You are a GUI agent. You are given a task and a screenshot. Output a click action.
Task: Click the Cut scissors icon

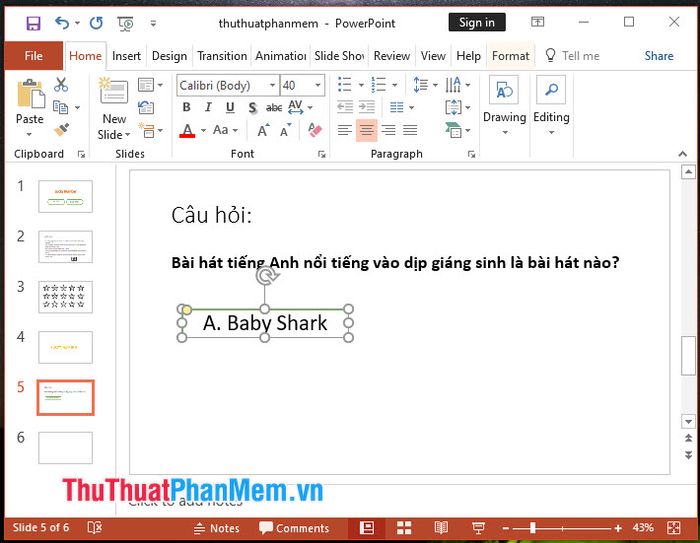[x=62, y=86]
